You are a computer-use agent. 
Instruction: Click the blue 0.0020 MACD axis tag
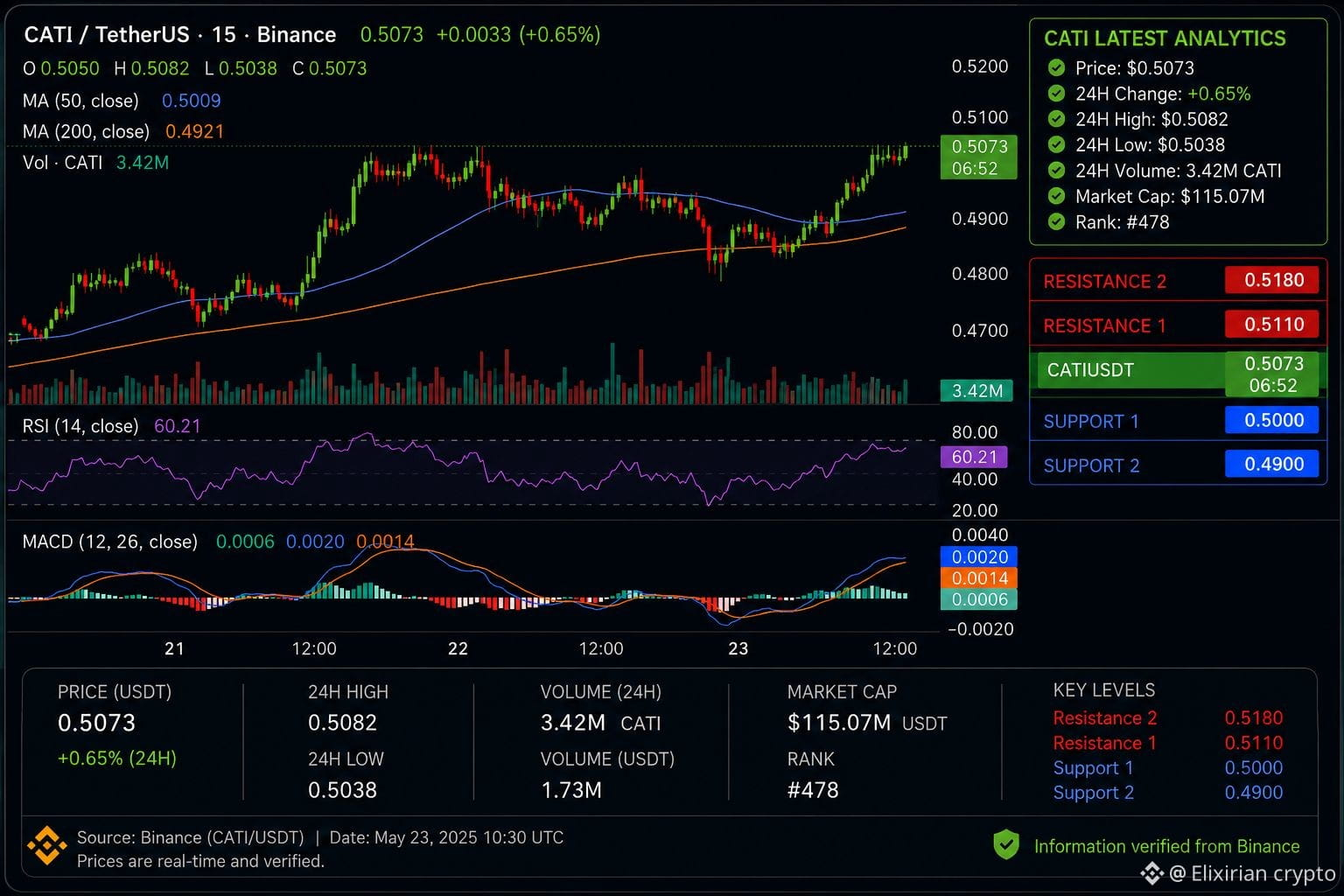979,557
